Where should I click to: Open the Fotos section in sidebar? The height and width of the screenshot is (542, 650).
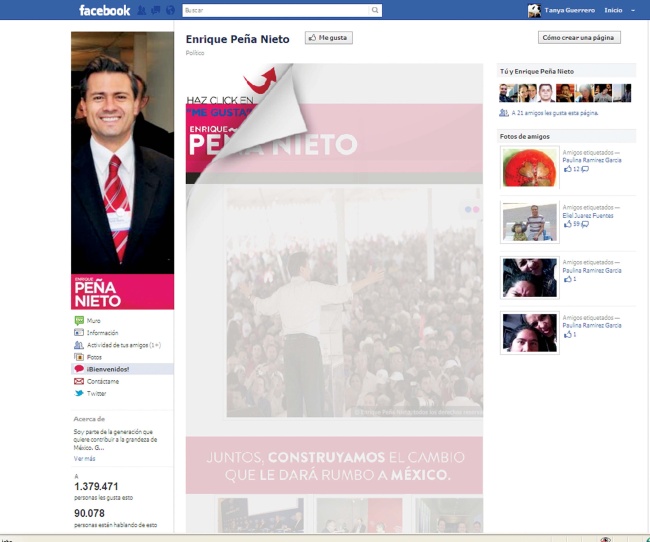(x=94, y=357)
